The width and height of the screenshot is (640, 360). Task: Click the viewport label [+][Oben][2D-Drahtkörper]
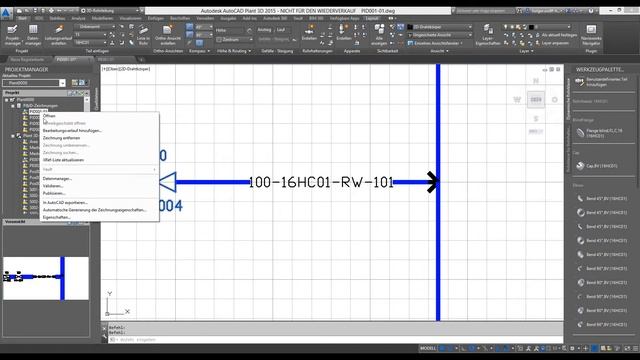coord(126,69)
